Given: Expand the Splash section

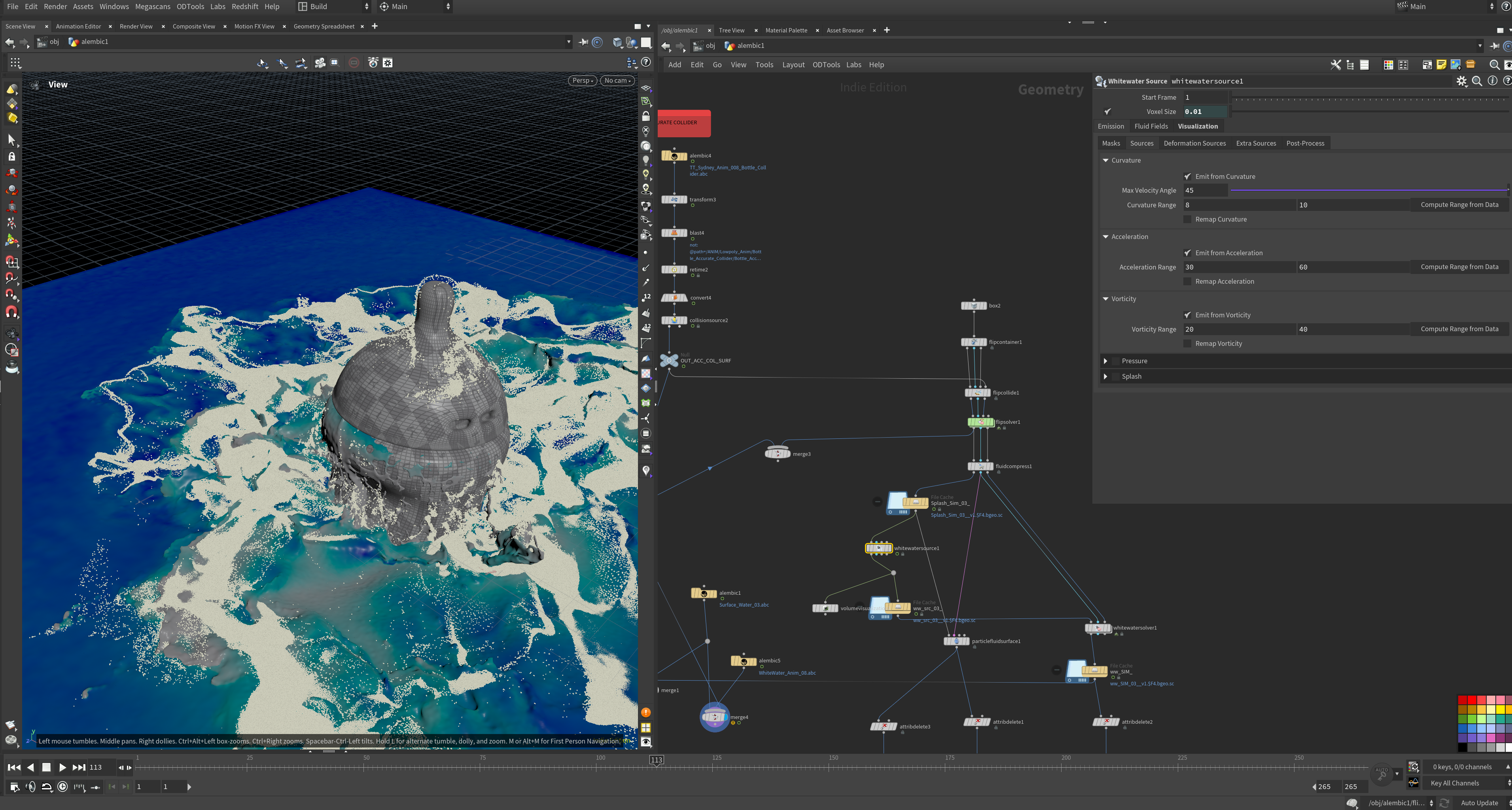Looking at the screenshot, I should click(x=1106, y=377).
